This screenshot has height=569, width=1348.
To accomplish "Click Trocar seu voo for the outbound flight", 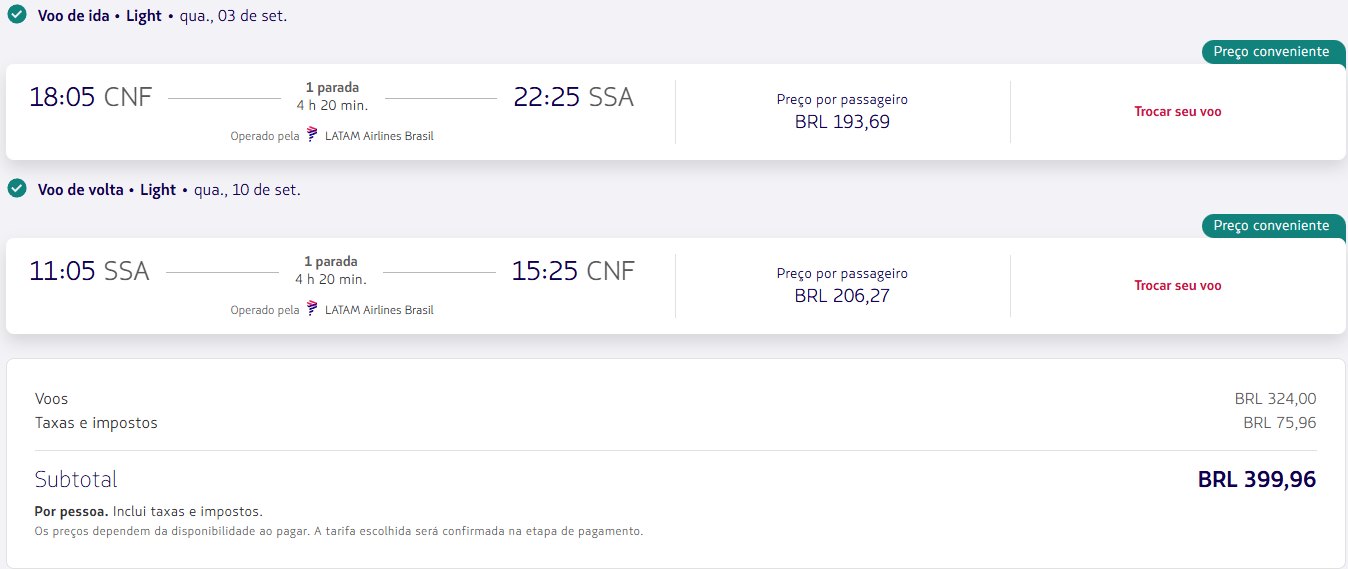I will (x=1177, y=112).
